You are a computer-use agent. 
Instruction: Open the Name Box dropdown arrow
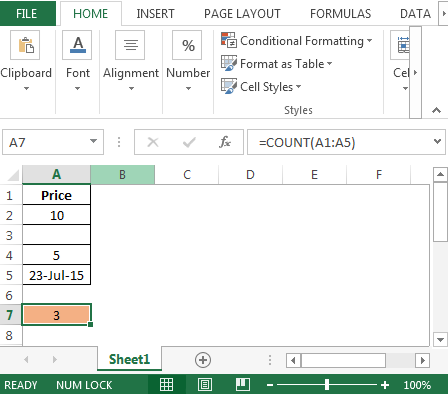tap(94, 141)
